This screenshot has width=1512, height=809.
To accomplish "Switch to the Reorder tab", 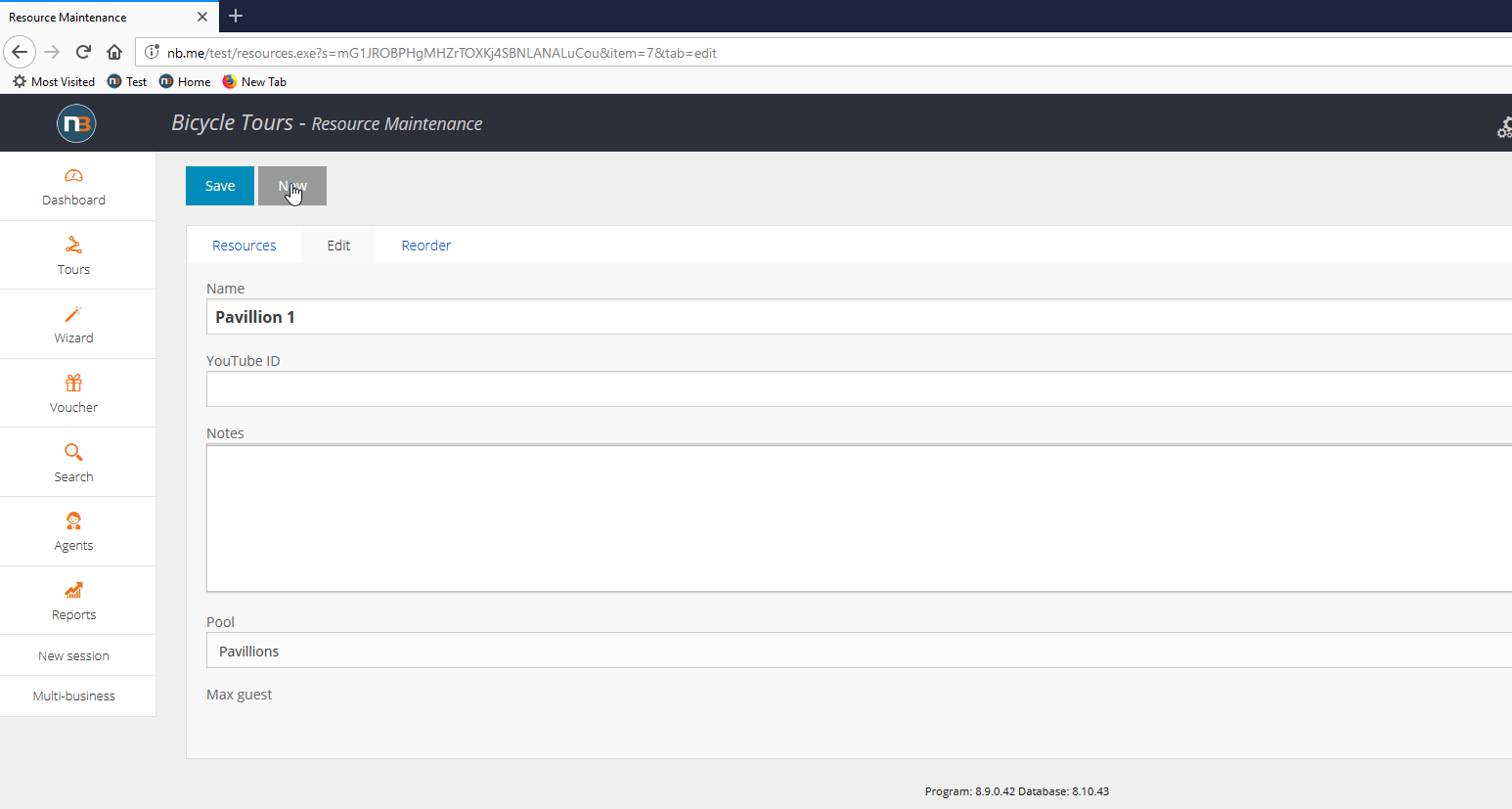I will coord(426,246).
